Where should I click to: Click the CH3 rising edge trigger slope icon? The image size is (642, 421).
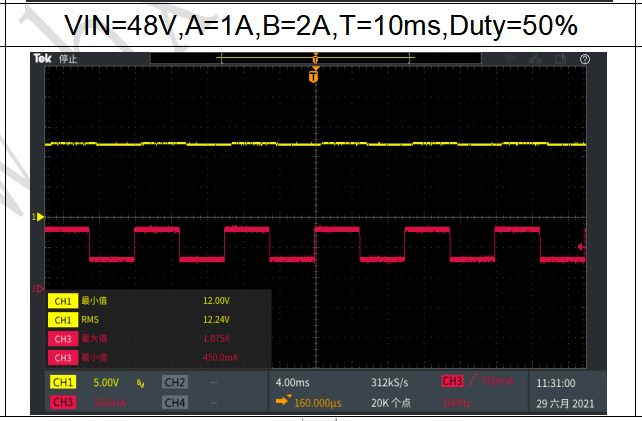point(472,381)
